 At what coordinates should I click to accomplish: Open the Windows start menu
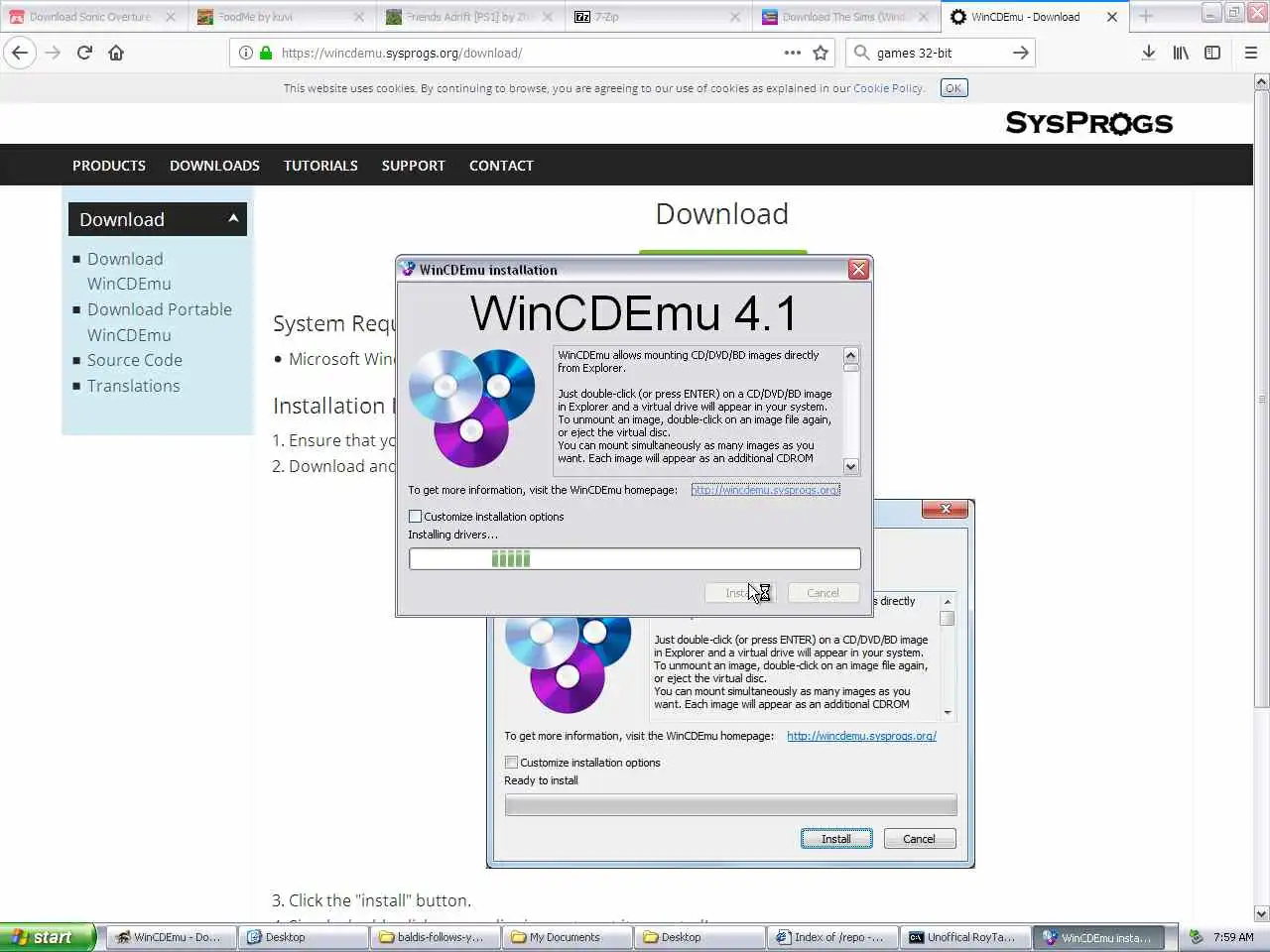click(x=48, y=937)
